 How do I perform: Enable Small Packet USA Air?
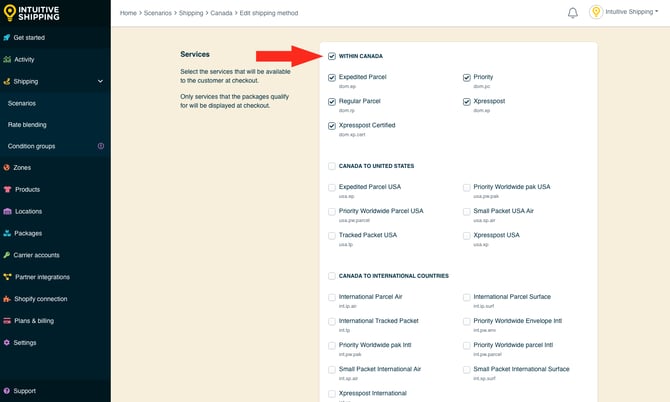click(x=467, y=211)
